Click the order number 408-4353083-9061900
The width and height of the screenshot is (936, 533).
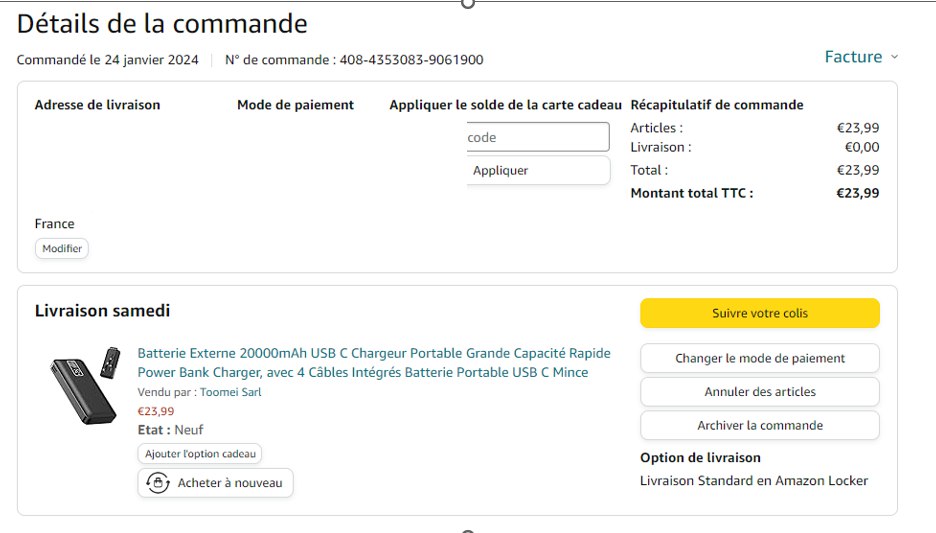[x=411, y=60]
